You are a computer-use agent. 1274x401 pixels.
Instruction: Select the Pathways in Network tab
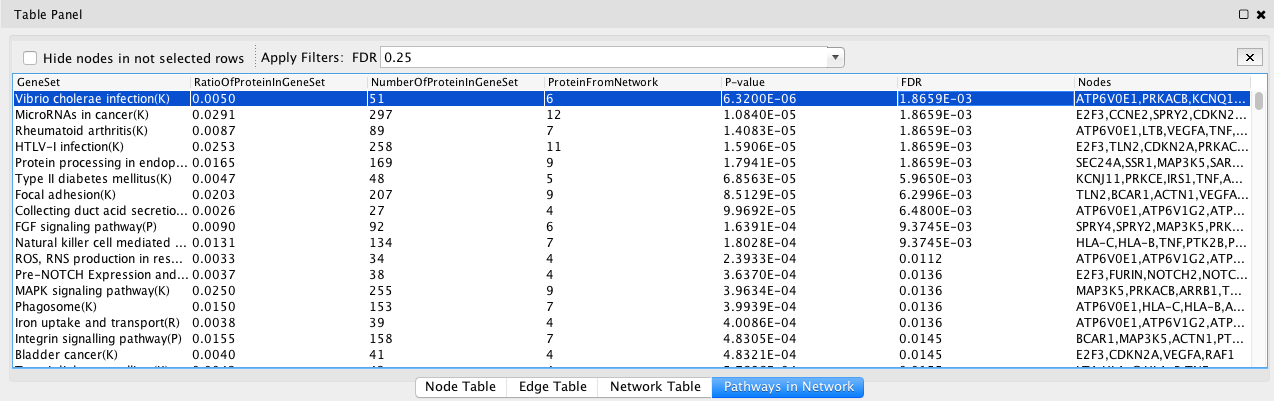click(788, 386)
